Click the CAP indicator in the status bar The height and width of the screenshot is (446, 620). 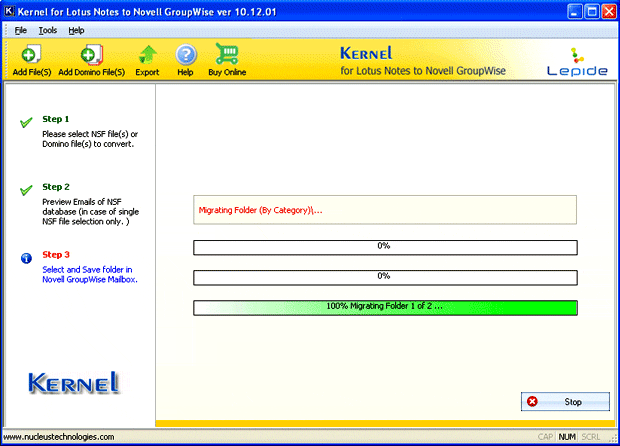[x=545, y=437]
